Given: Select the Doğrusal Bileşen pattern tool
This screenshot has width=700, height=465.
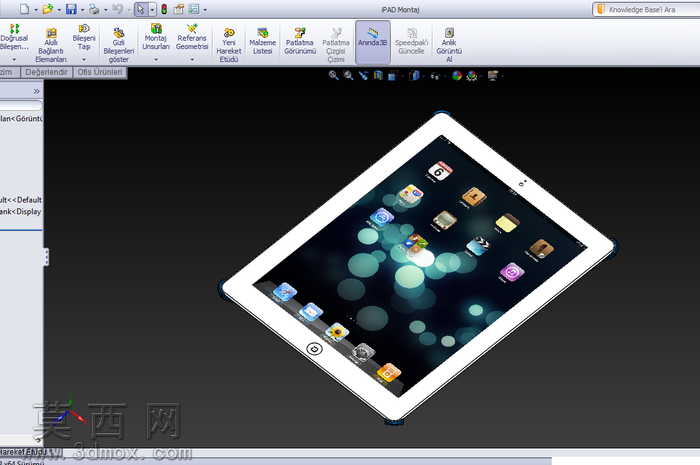Looking at the screenshot, I should [14, 37].
